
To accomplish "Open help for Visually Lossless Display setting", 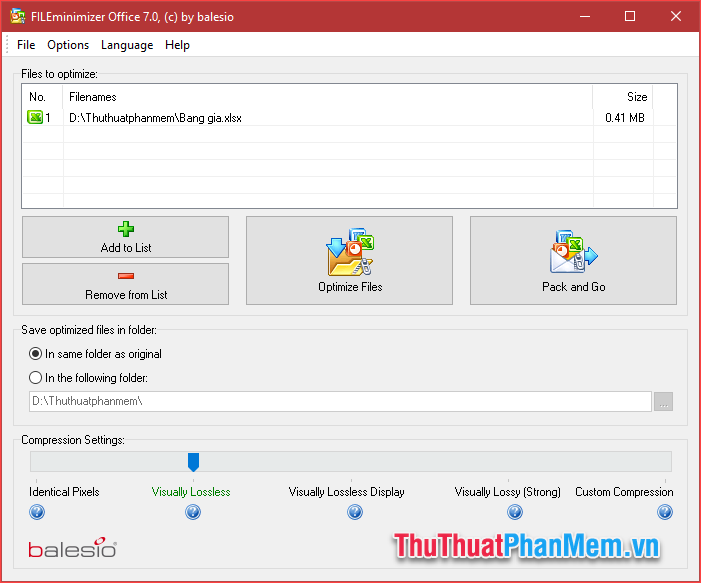I will pos(355,512).
